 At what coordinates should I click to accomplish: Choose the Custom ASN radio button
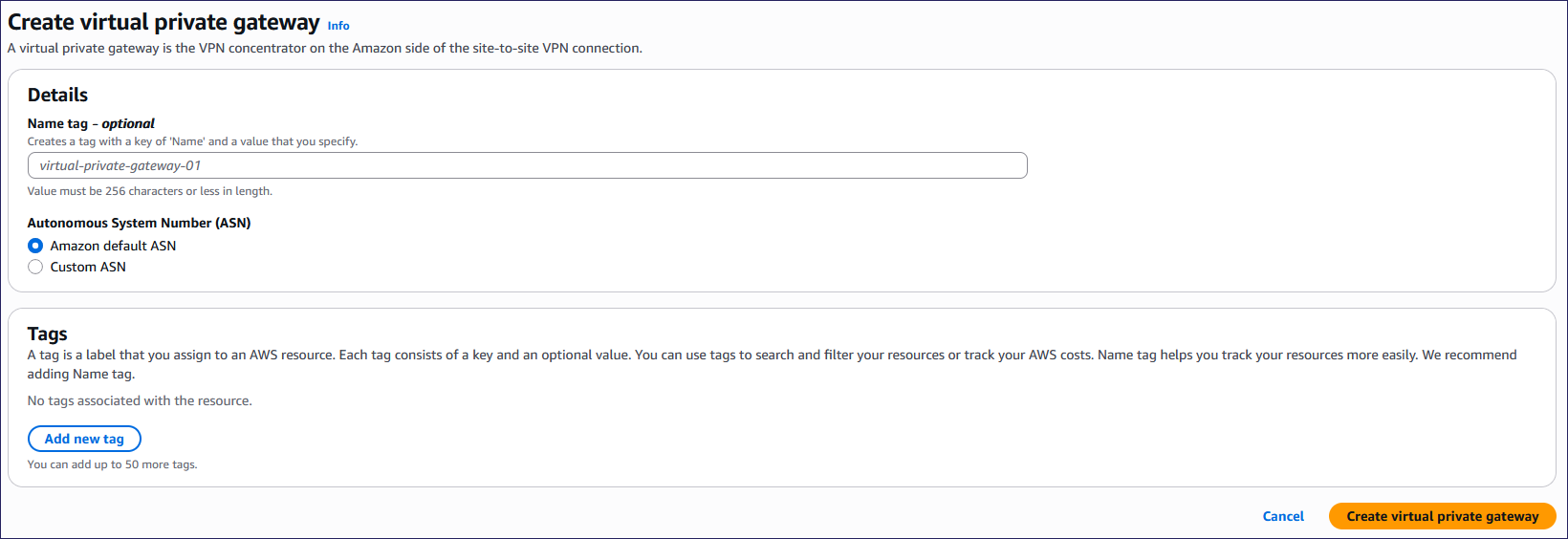pos(35,267)
